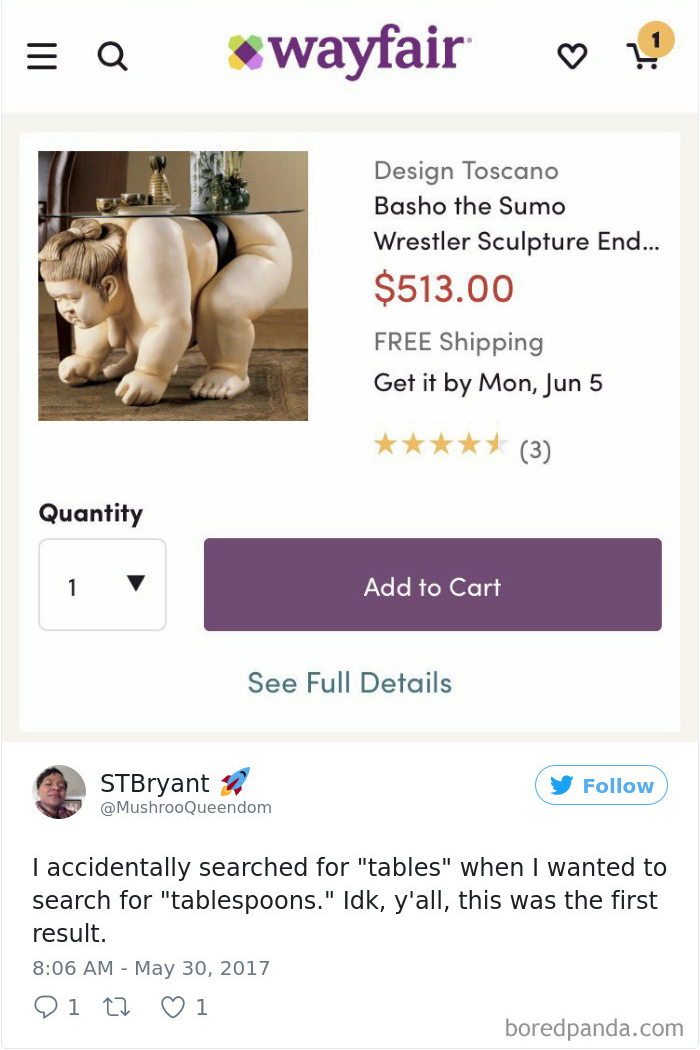Open the wishlist heart icon
The height and width of the screenshot is (1050, 700).
(572, 56)
